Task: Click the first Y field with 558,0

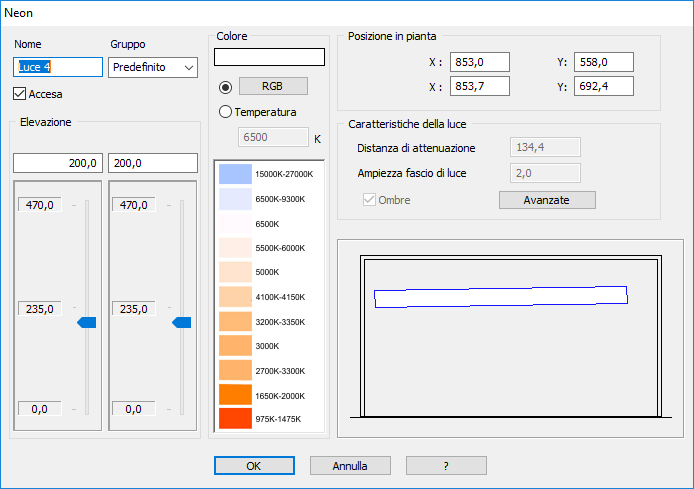Action: point(604,62)
